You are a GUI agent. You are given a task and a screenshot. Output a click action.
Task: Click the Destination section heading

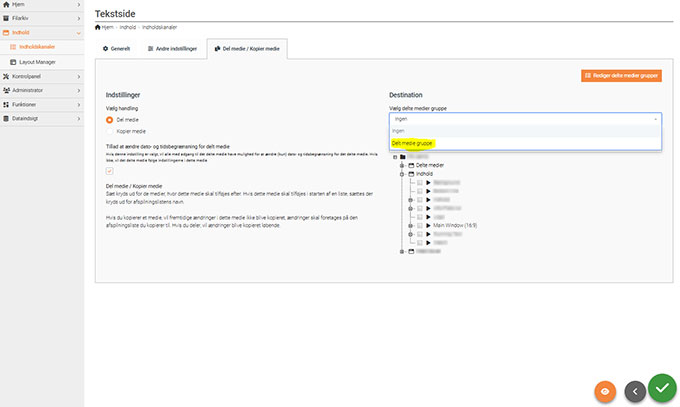(x=405, y=95)
